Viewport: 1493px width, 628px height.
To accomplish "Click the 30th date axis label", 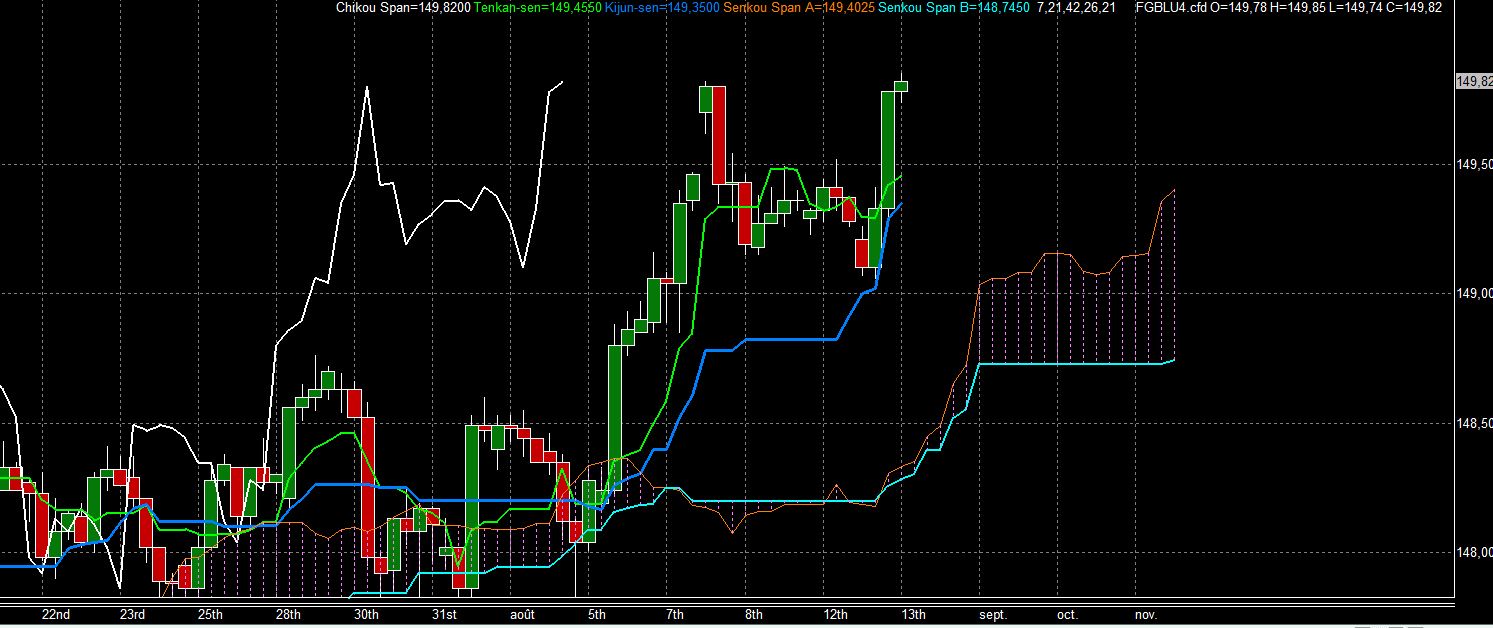I will point(367,614).
